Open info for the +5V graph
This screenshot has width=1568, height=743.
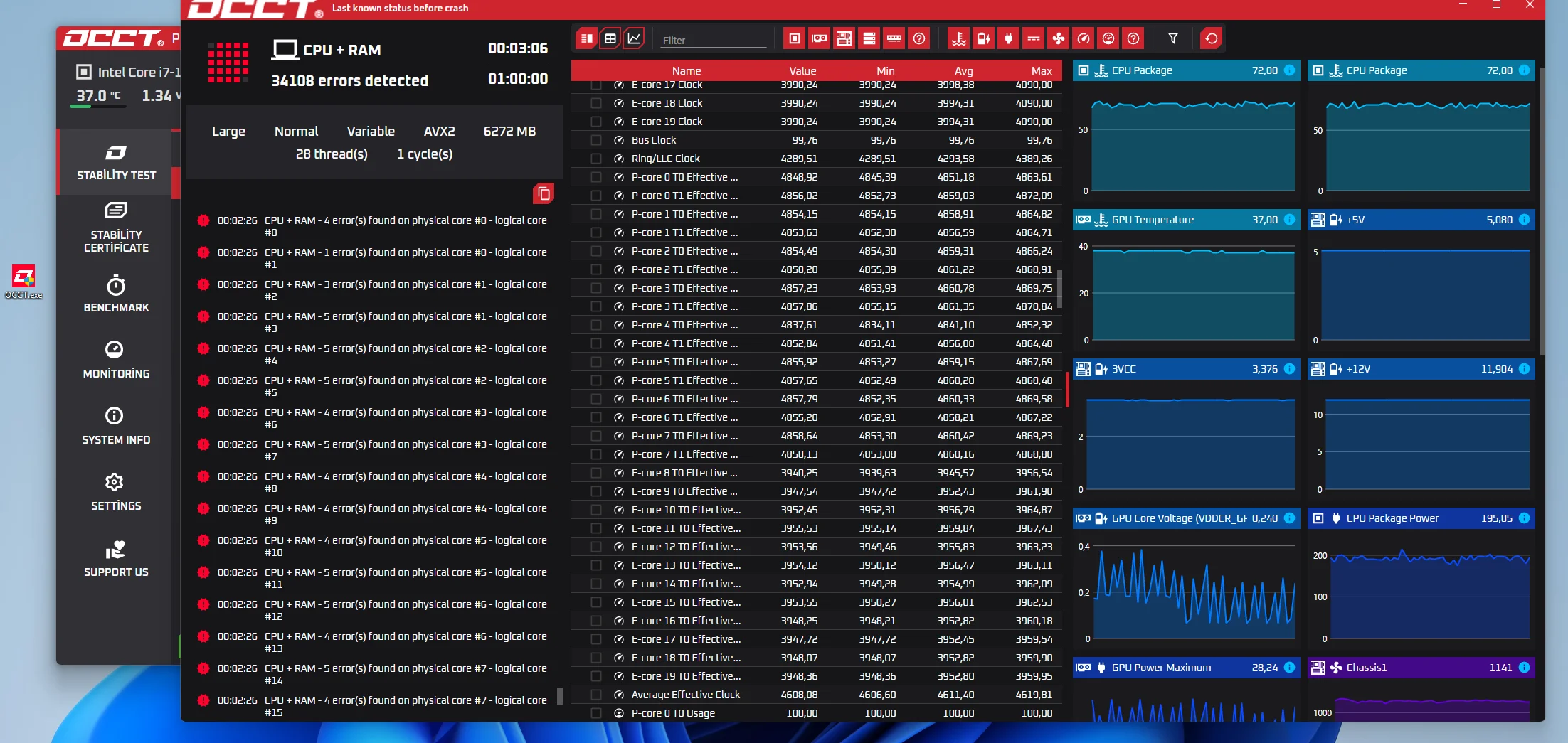(x=1524, y=220)
